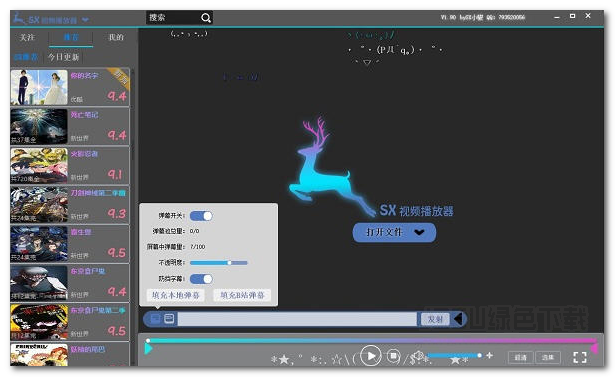615x377 pixels.
Task: Switch to the 关注 tab
Action: 27,37
